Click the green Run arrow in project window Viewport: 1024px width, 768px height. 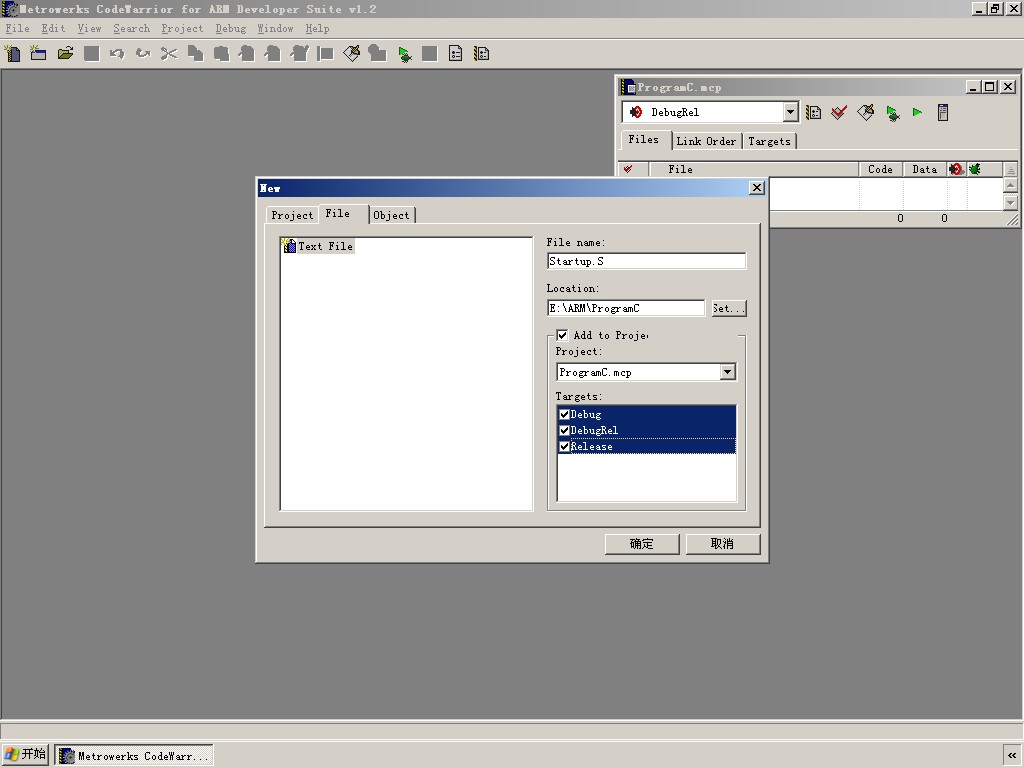918,112
